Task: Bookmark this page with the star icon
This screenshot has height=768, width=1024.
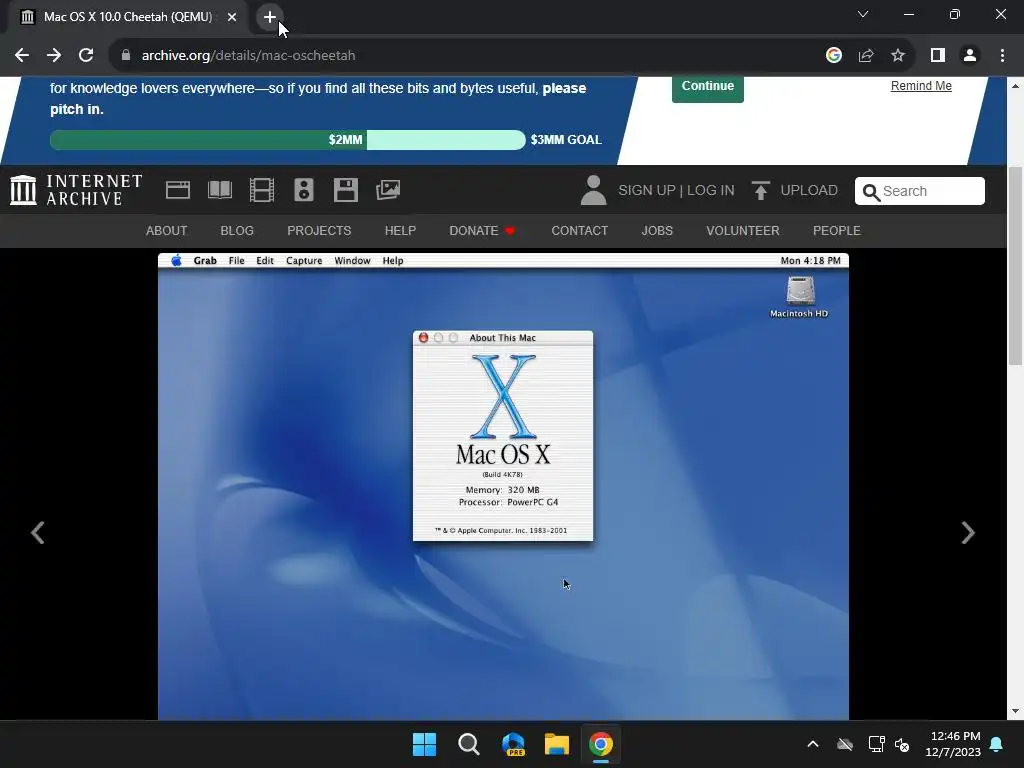Action: pyautogui.click(x=898, y=56)
